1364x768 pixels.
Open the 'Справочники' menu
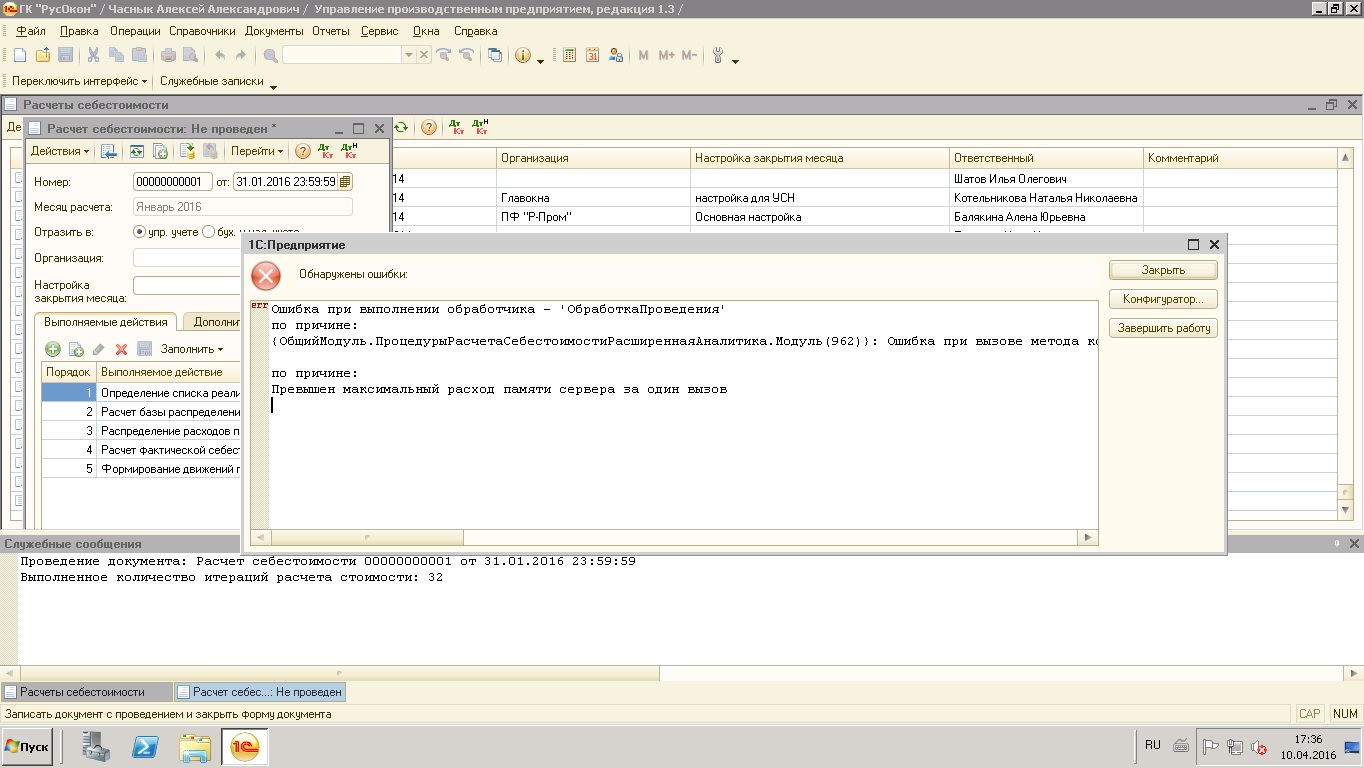pyautogui.click(x=202, y=31)
